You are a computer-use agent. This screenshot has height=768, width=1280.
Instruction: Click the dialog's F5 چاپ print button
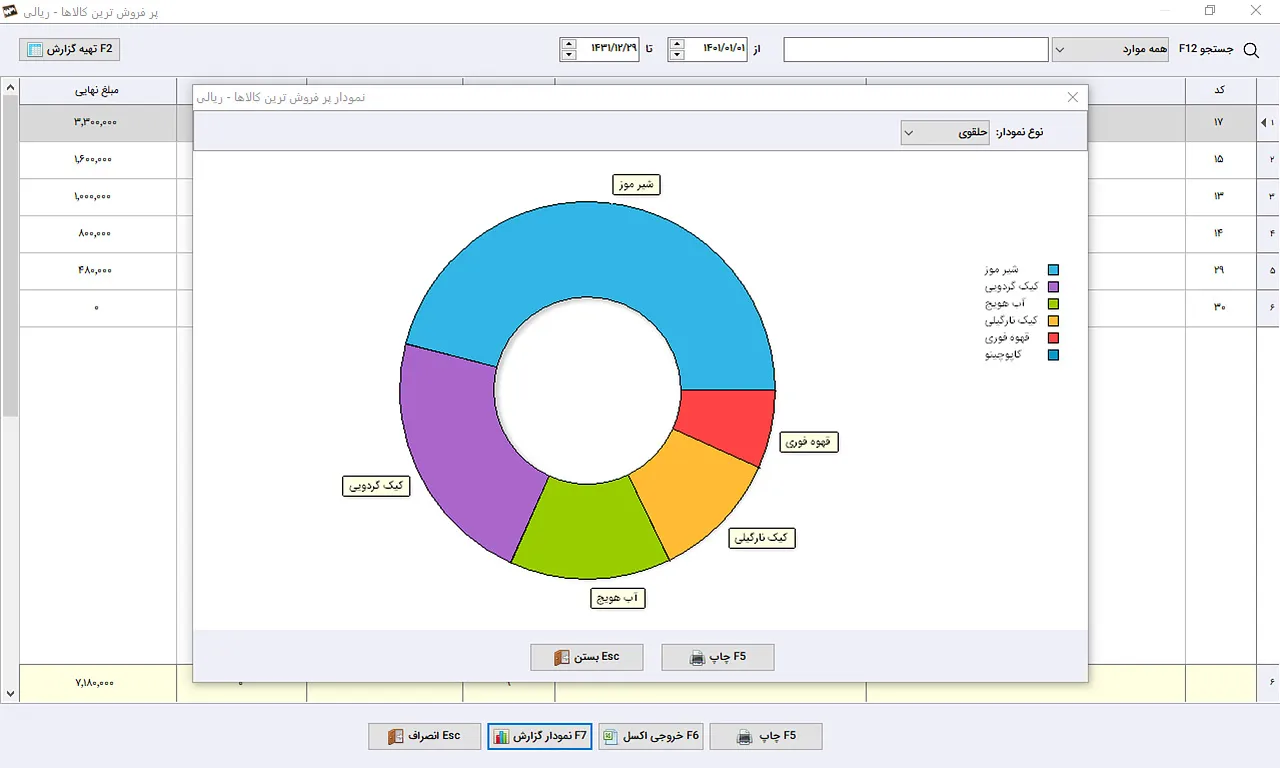pyautogui.click(x=718, y=657)
